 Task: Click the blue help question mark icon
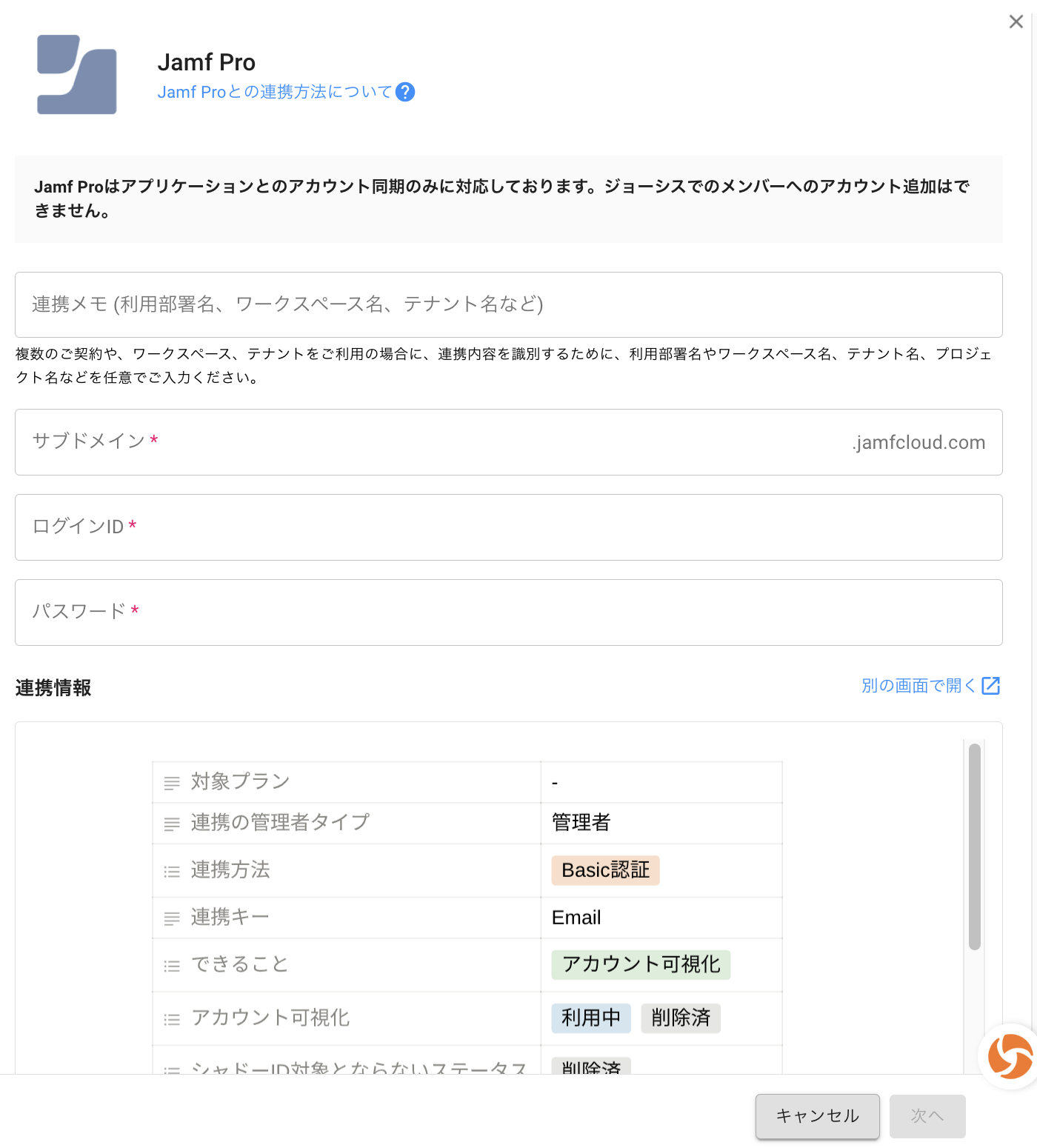405,92
